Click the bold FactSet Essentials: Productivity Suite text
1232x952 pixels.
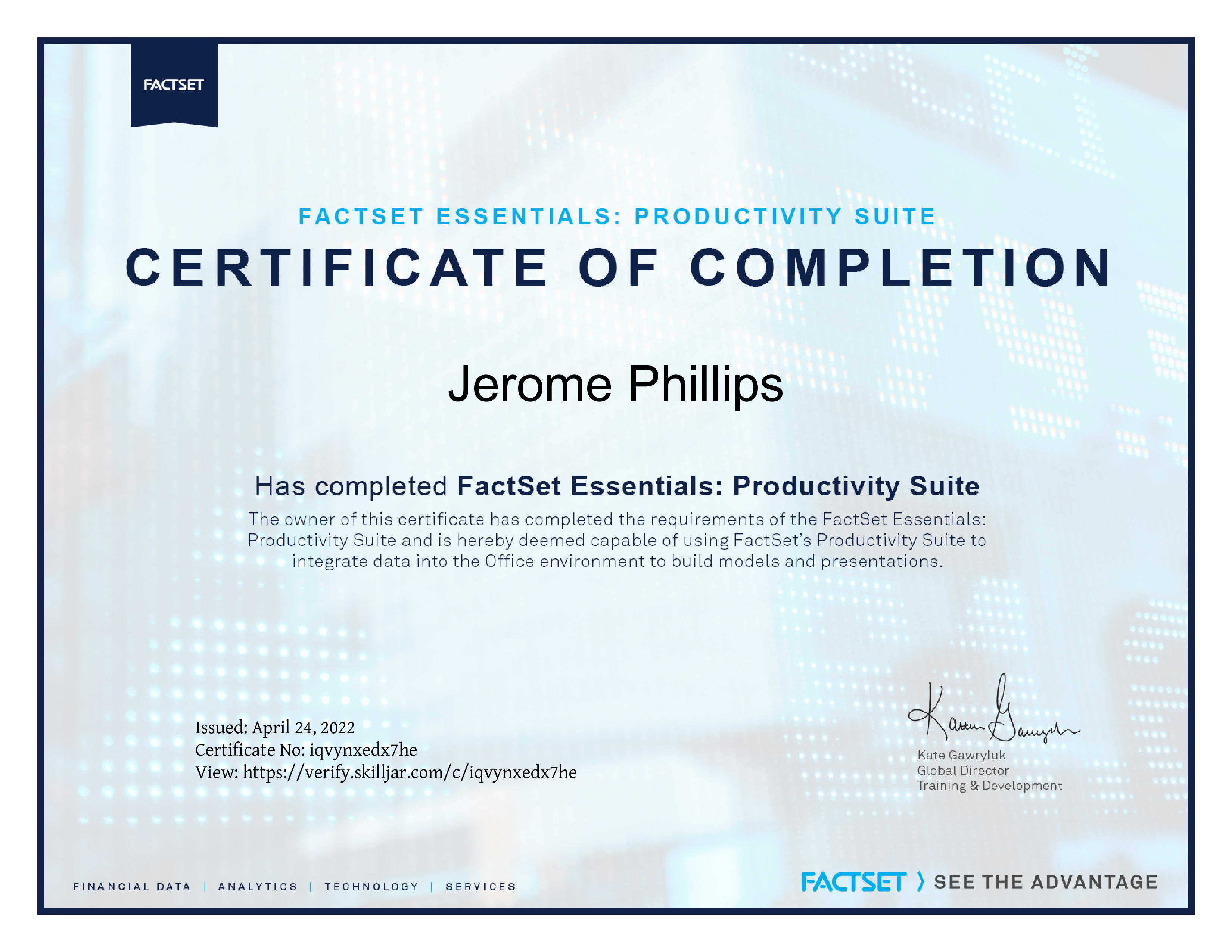(x=718, y=486)
